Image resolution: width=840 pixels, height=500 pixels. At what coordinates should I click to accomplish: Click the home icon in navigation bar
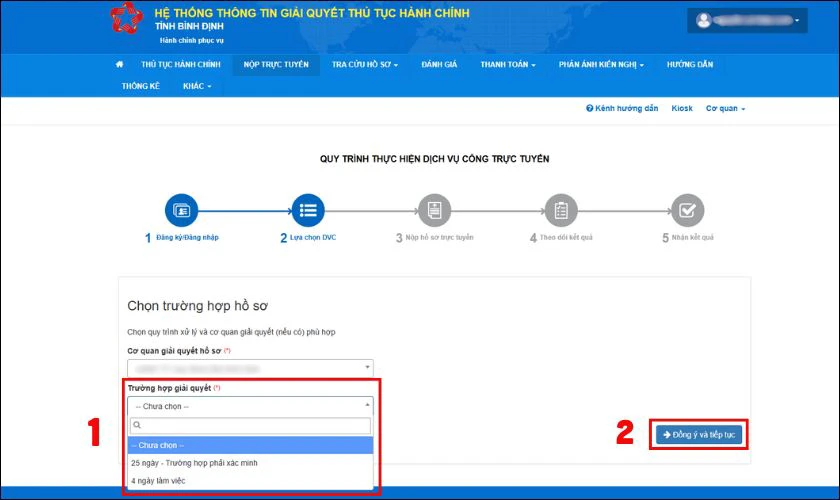point(119,64)
